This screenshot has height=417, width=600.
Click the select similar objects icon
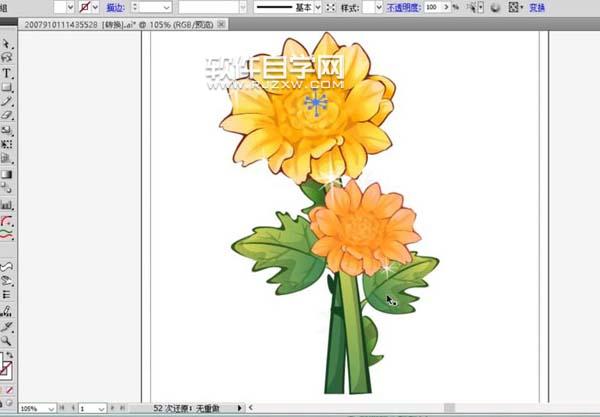(471, 7)
